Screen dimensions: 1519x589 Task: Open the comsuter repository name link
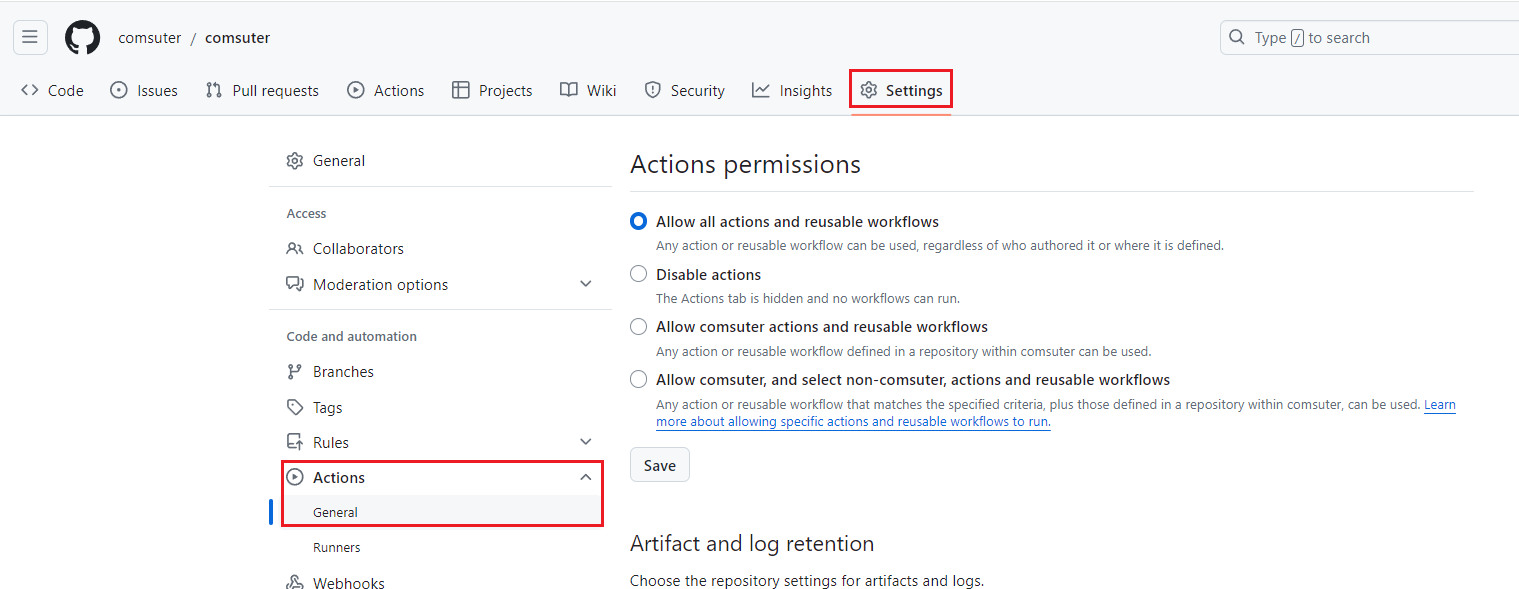238,38
